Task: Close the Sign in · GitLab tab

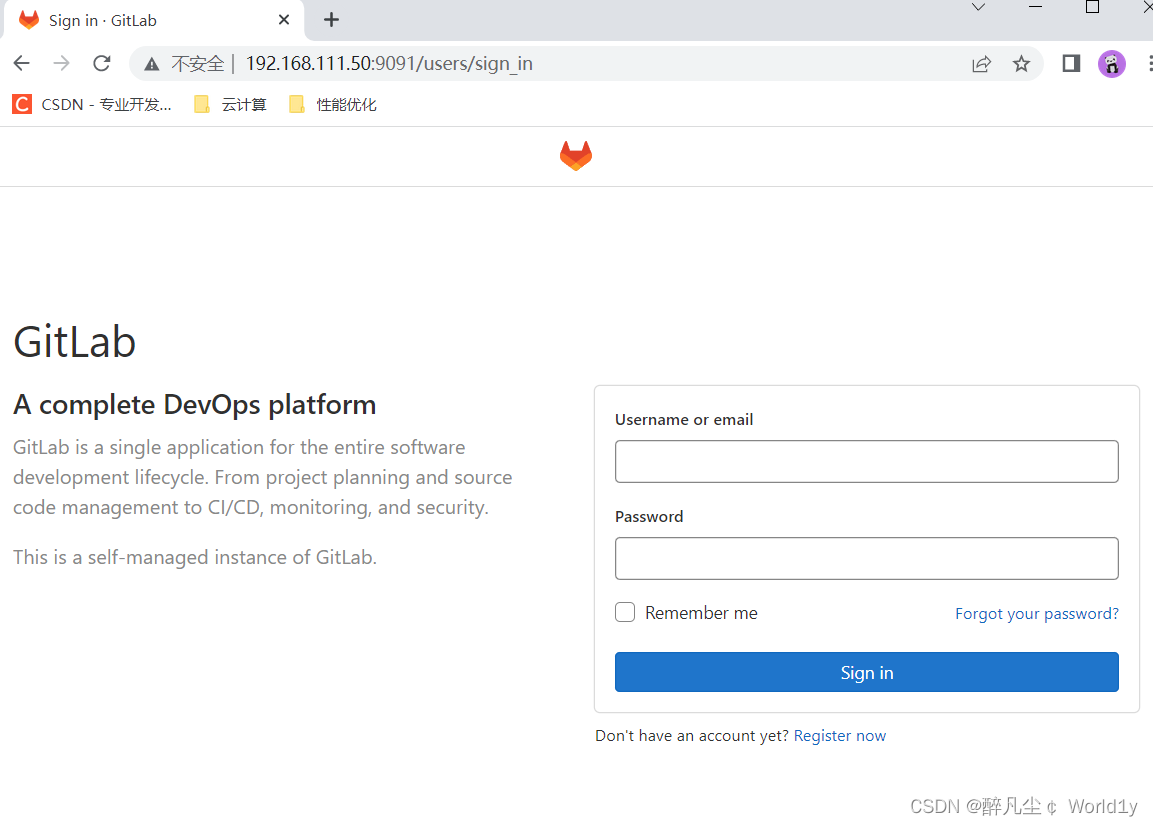Action: [x=284, y=20]
